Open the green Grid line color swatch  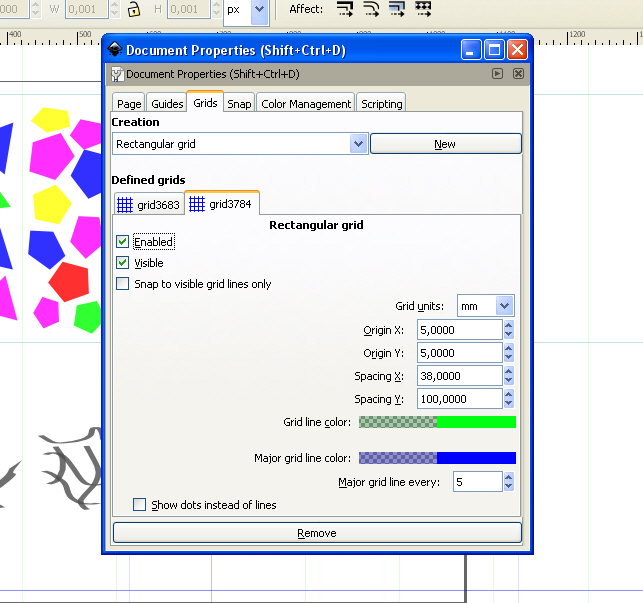click(437, 422)
